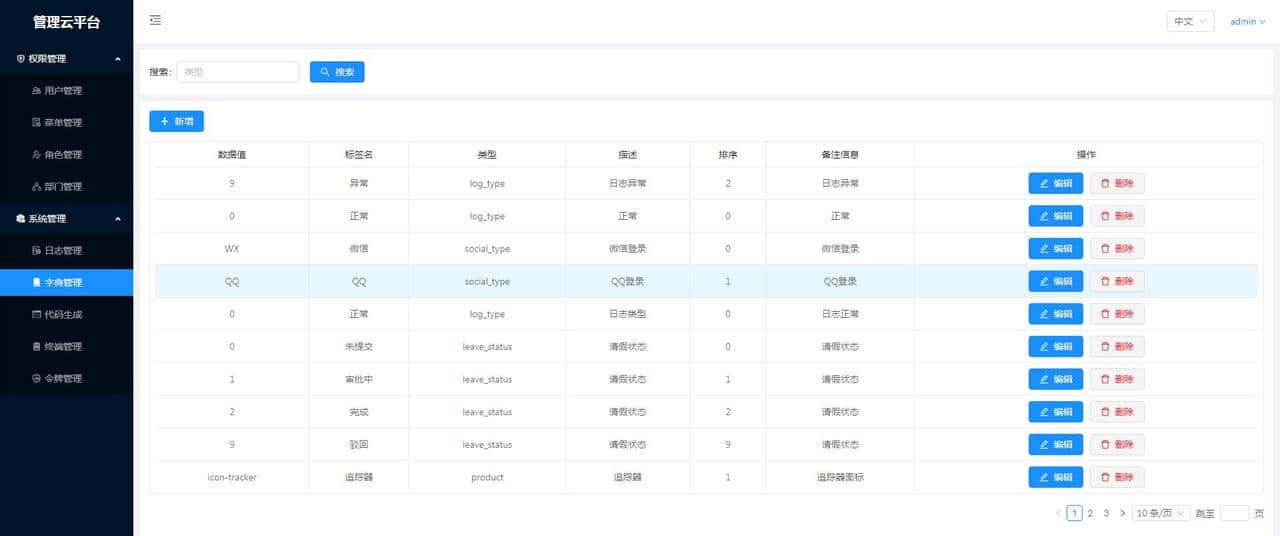Viewport: 1280px width, 536px height.
Task: Delete the 追踪器 product row
Action: coord(1117,478)
